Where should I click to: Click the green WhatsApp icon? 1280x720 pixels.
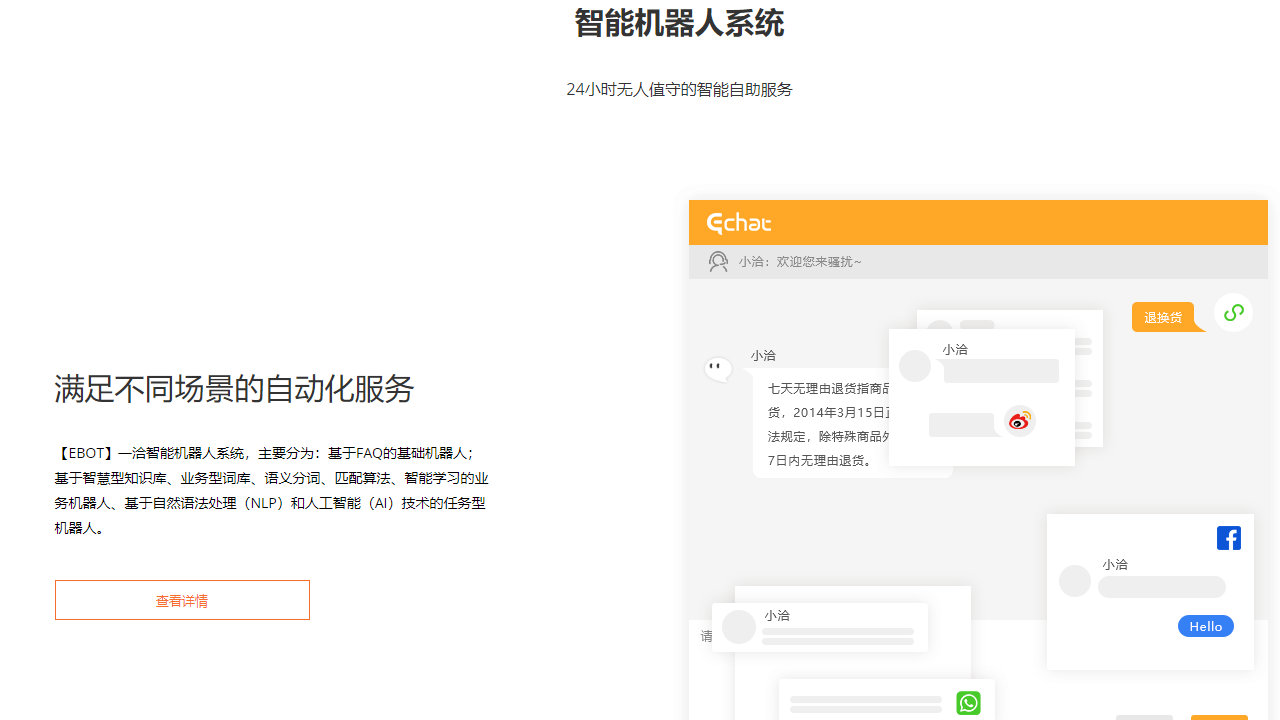pyautogui.click(x=968, y=703)
